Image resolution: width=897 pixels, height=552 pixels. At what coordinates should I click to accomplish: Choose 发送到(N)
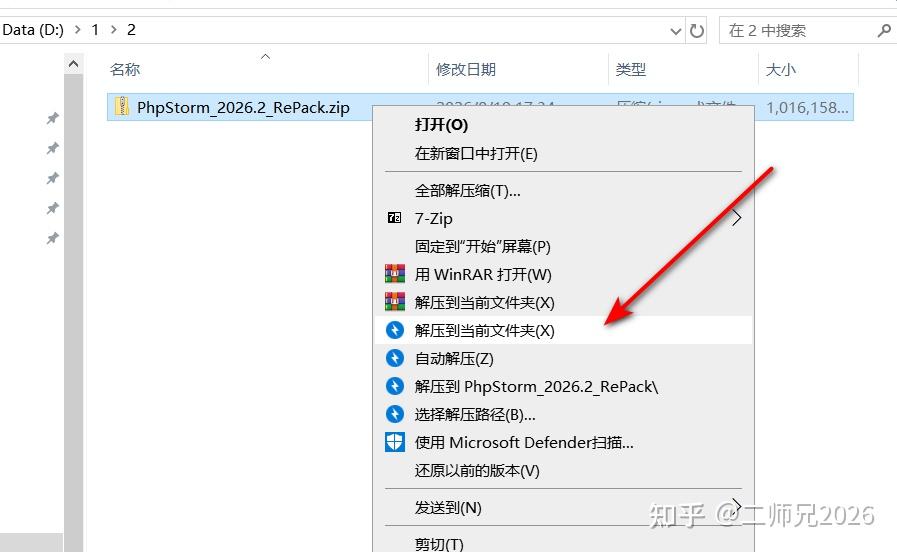(563, 507)
